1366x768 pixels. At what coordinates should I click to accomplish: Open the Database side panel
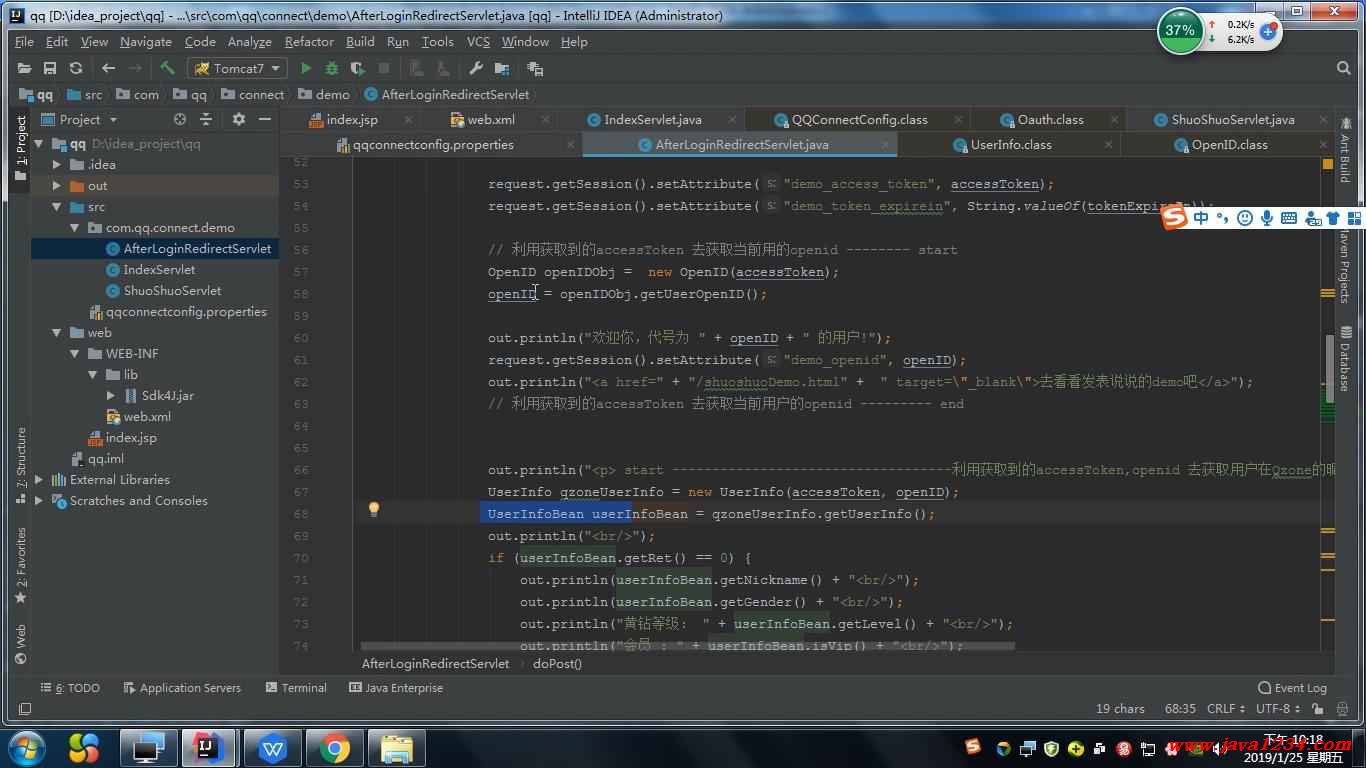1345,359
